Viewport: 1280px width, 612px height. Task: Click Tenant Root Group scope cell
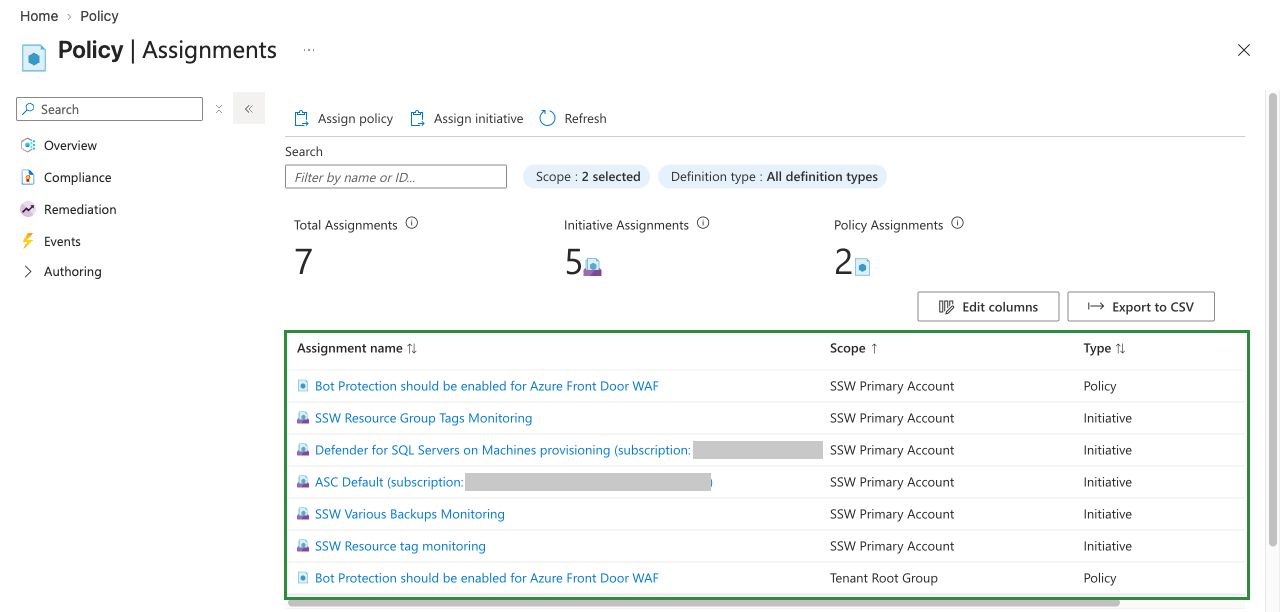pos(884,578)
